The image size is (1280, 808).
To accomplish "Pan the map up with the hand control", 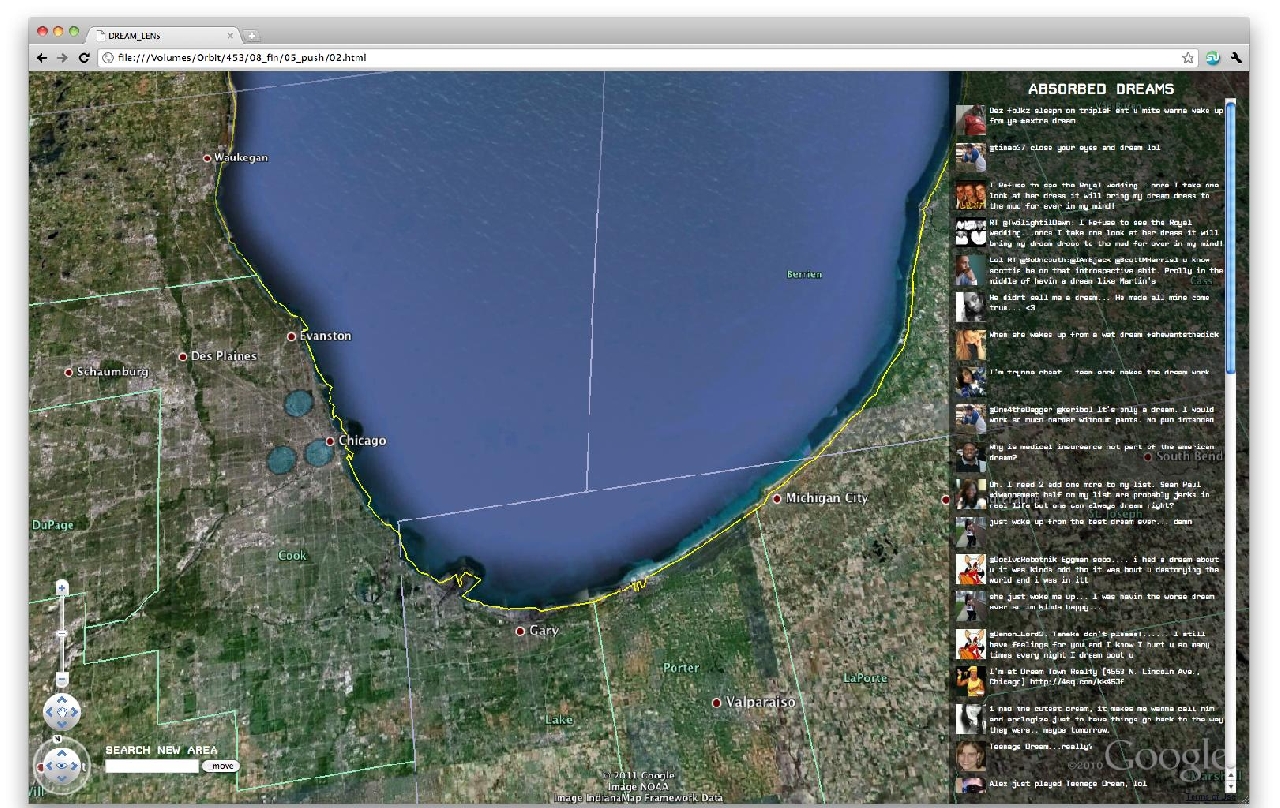I will click(x=62, y=700).
